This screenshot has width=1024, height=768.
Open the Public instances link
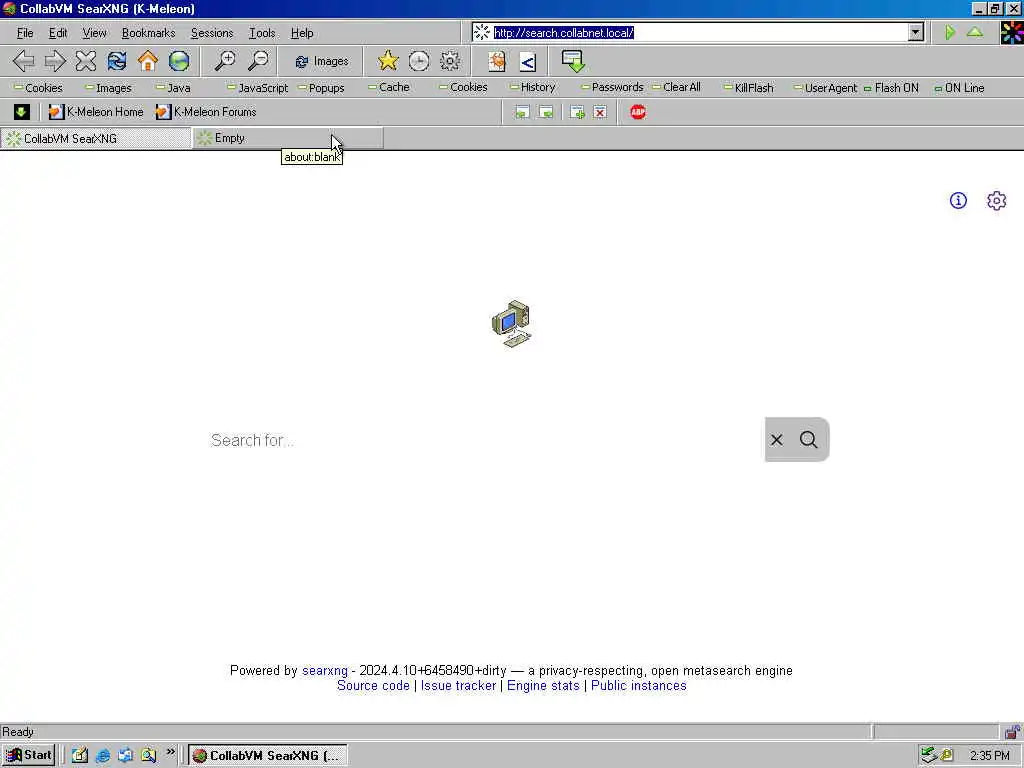[x=639, y=686]
